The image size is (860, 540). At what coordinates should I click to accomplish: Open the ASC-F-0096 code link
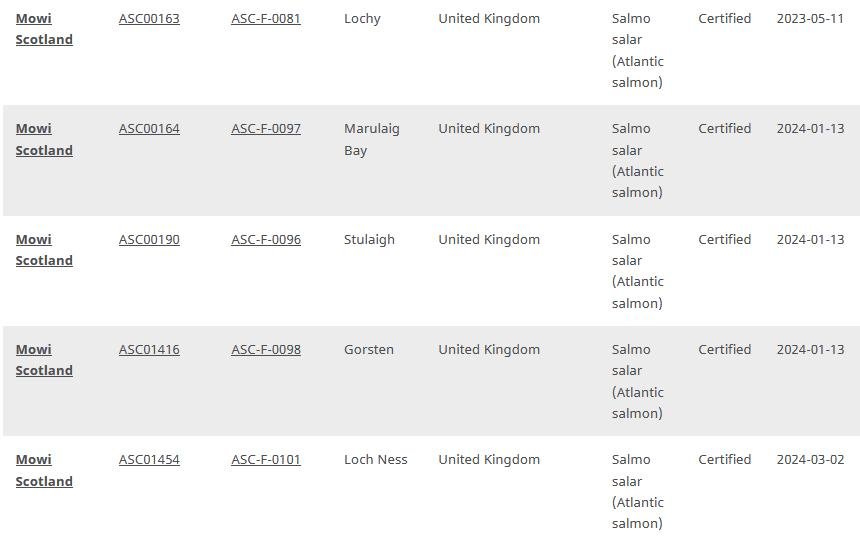click(265, 239)
